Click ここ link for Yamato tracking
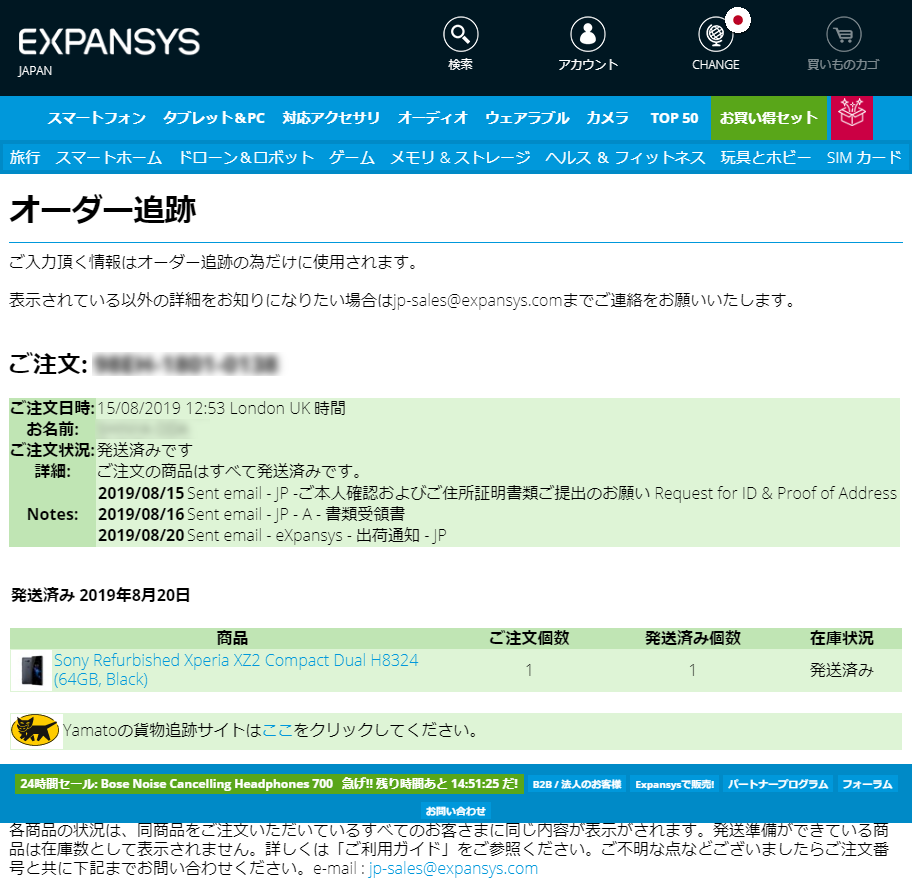 click(x=277, y=730)
